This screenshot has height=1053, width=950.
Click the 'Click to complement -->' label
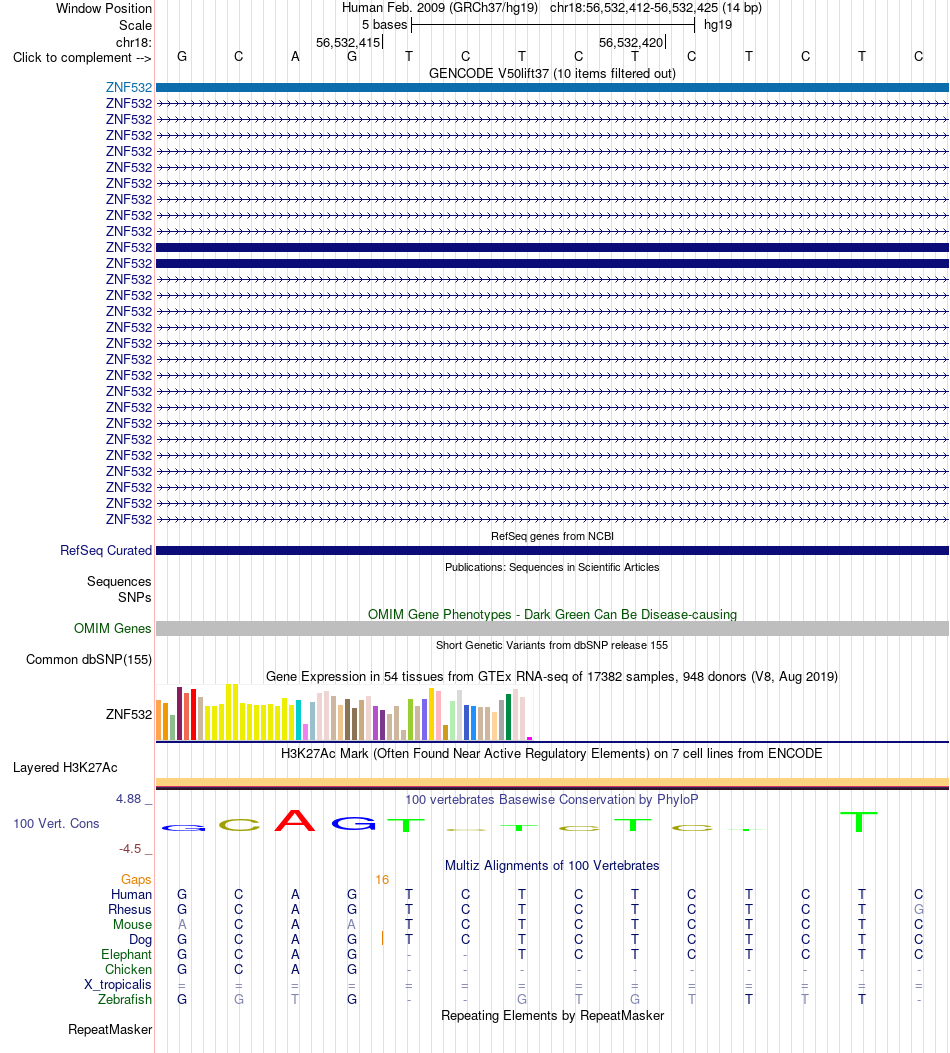pos(82,58)
